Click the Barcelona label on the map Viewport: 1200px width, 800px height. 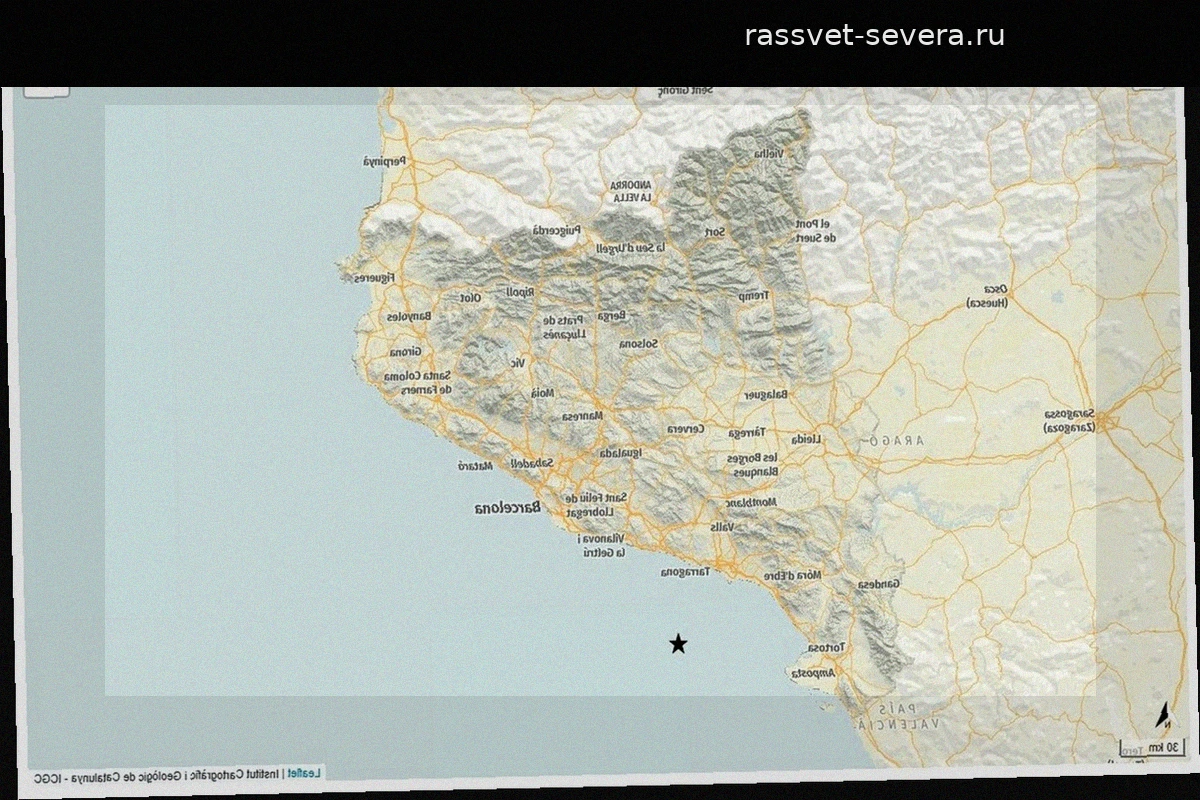507,508
